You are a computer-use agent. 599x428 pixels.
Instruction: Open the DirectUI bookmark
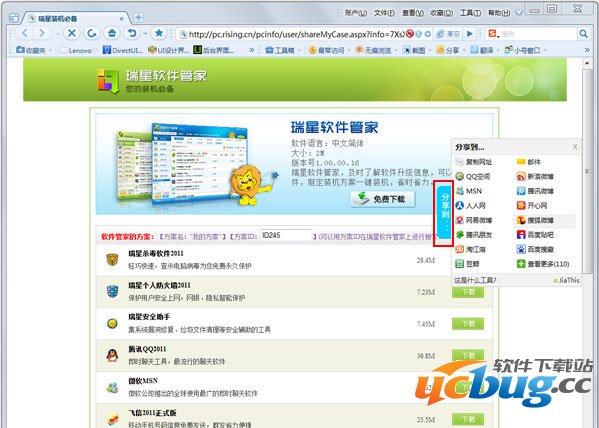pyautogui.click(x=123, y=50)
